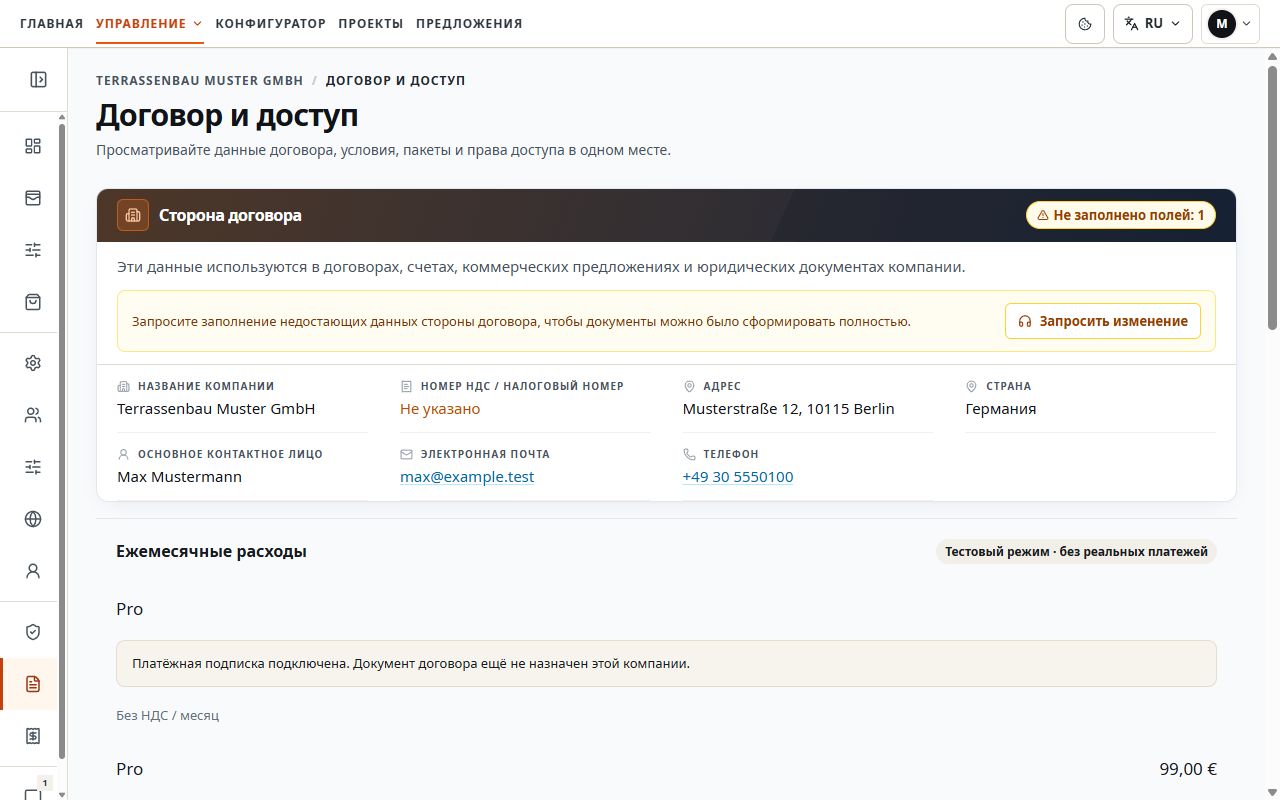Image resolution: width=1280 pixels, height=800 pixels.
Task: Click the 99,00 € price value
Action: click(x=1188, y=769)
